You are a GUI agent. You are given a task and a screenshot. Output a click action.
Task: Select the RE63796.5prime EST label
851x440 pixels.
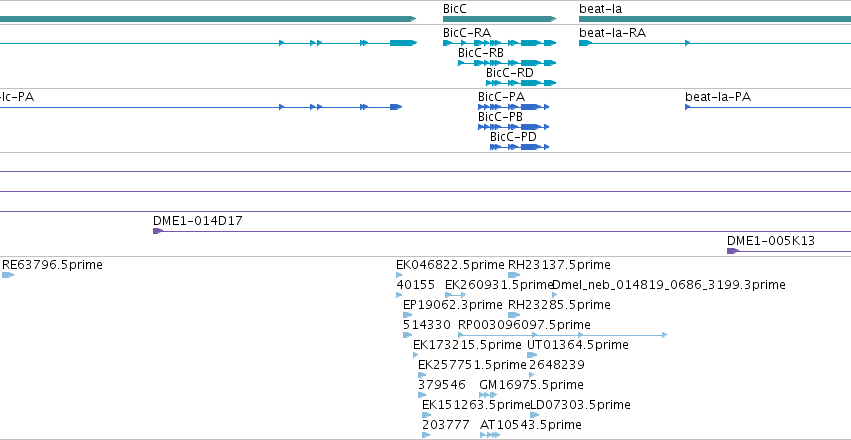(x=52, y=265)
